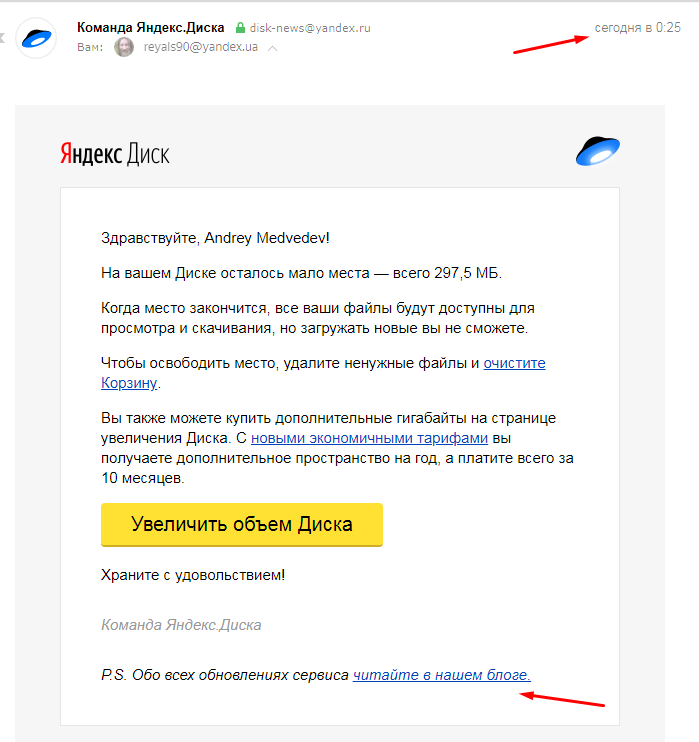Click the greeting Здравствуйте, Andrey Medvedev!
699x742 pixels.
215,238
